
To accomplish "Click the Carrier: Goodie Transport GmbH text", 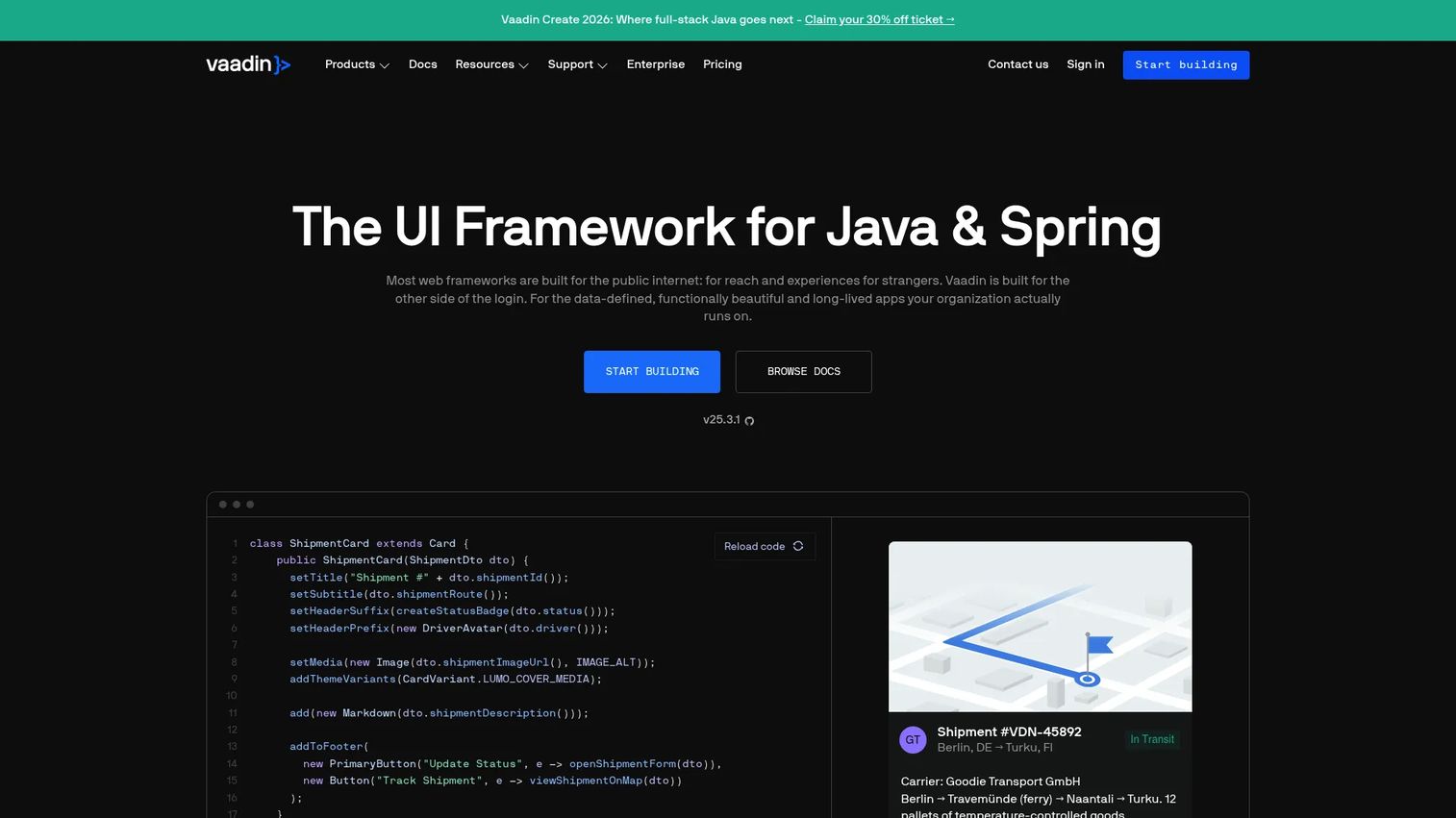I will click(991, 781).
